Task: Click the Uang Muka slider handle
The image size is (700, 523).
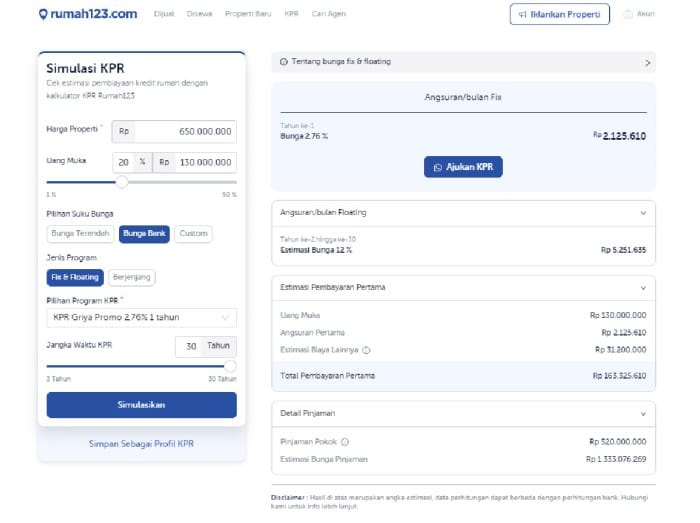Action: 122,182
